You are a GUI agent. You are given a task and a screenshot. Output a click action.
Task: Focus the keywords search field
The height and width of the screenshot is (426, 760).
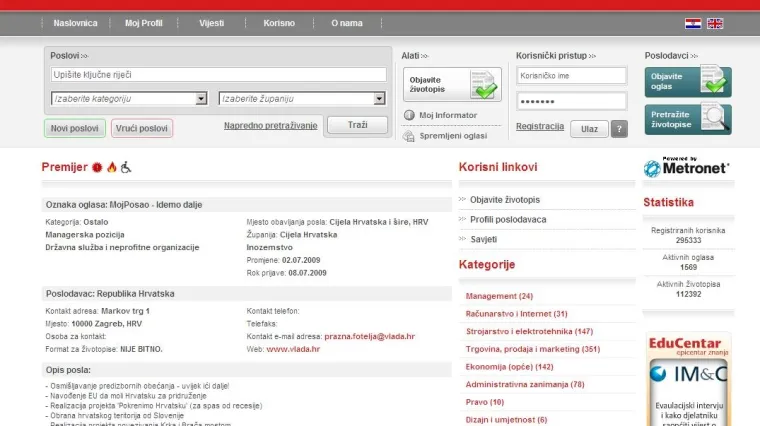[x=219, y=75]
